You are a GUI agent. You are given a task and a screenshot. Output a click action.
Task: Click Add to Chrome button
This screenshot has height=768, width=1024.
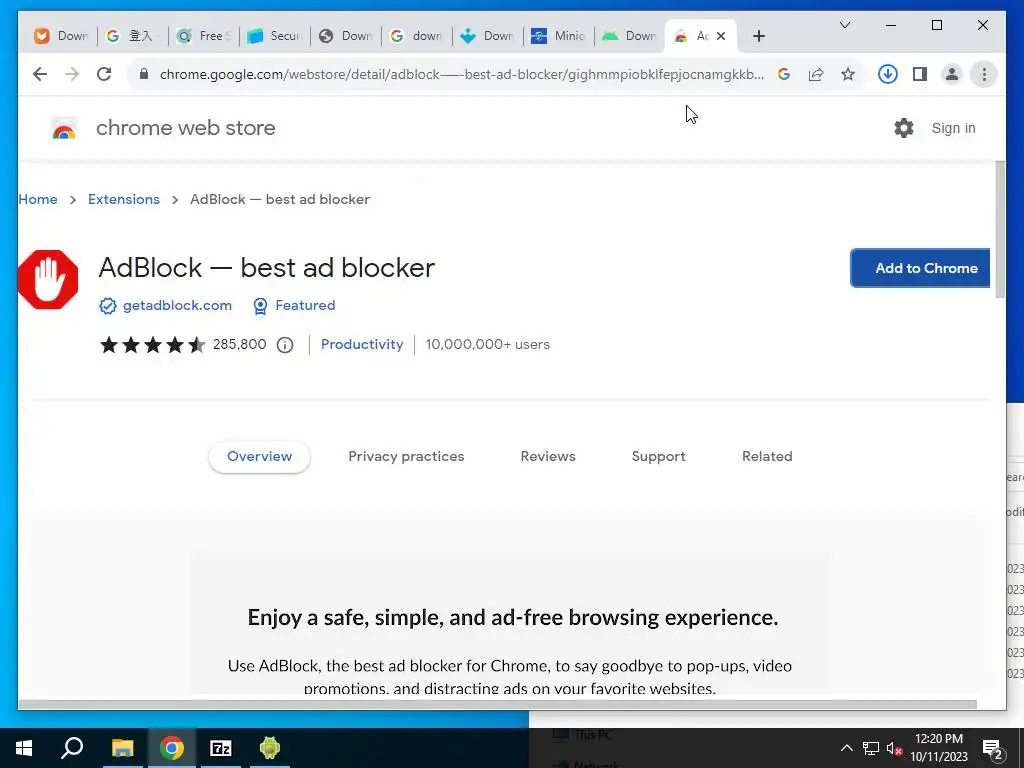(x=920, y=268)
